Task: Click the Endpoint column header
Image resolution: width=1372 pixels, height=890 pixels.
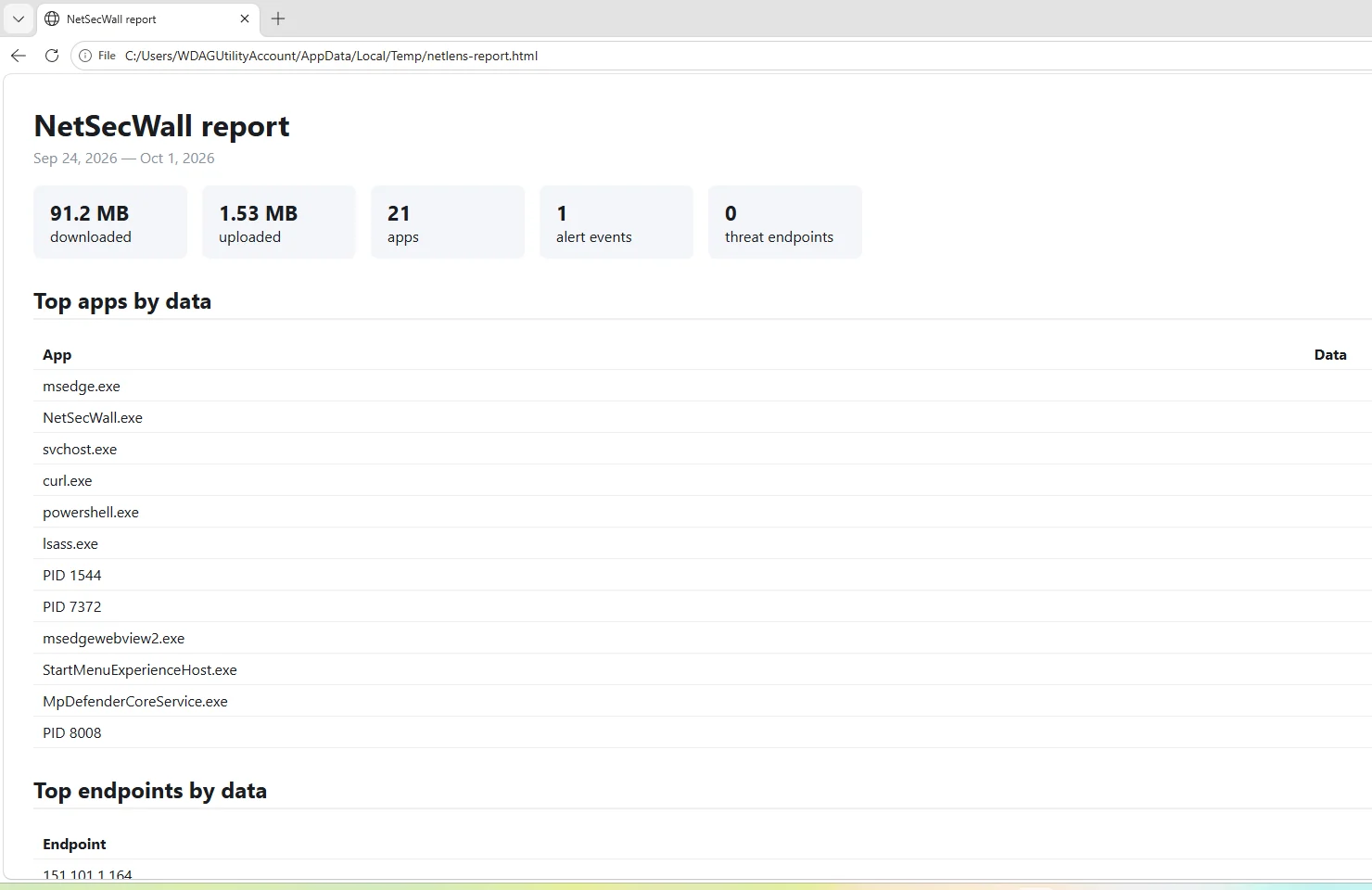Action: pyautogui.click(x=74, y=845)
